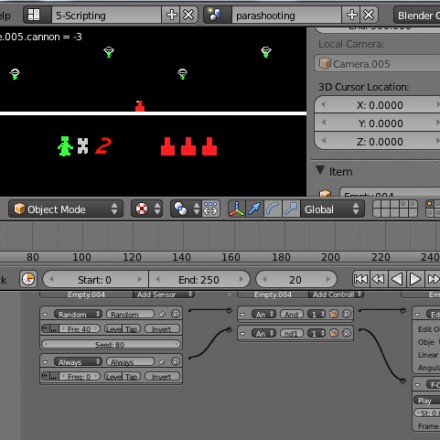Click the screen layout browse icon
Viewport: 440px width, 440px height.
click(34, 15)
